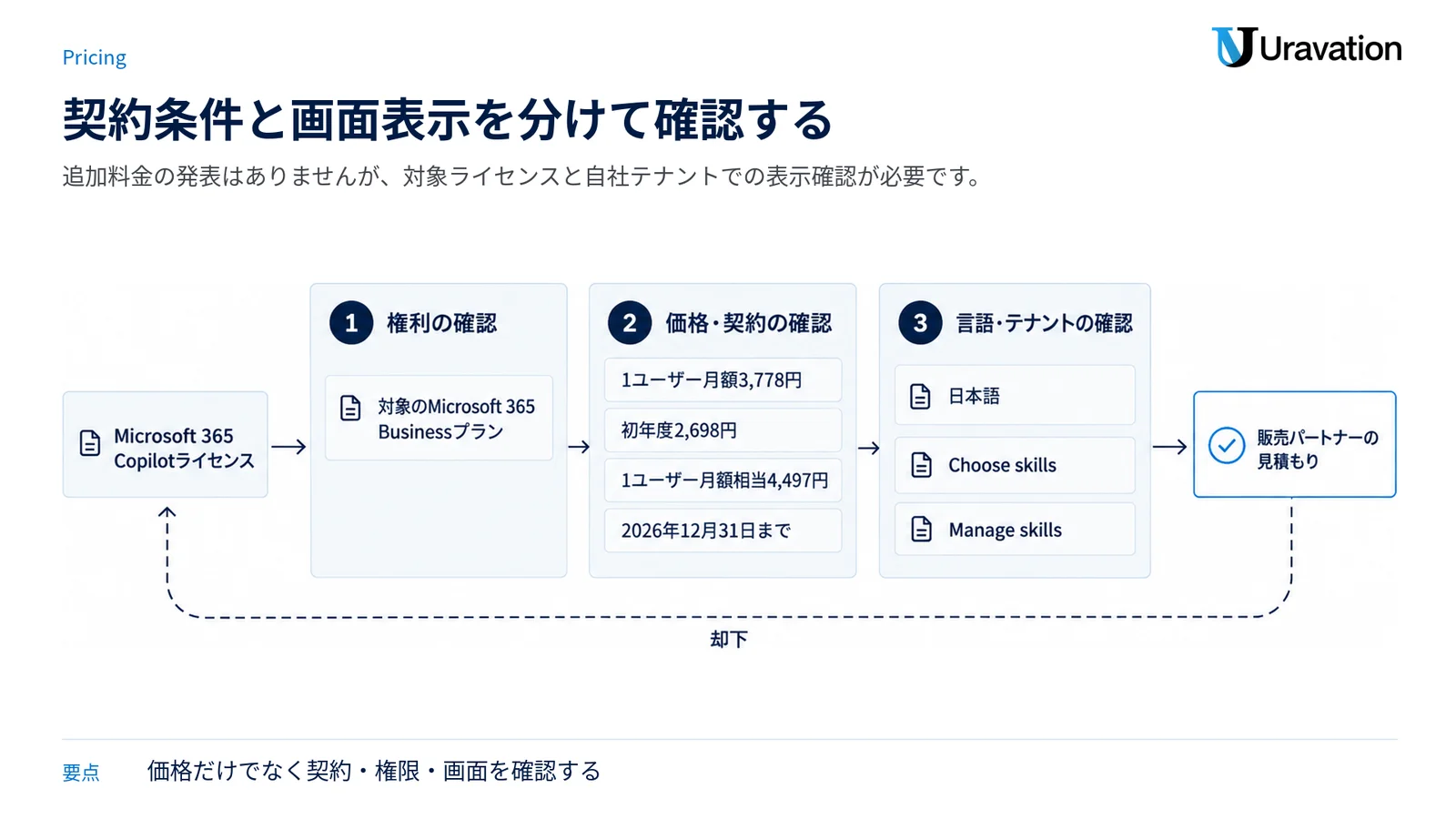Viewport: 1456px width, 819px height.
Task: Select the 日本語 label
Action: pos(974,396)
